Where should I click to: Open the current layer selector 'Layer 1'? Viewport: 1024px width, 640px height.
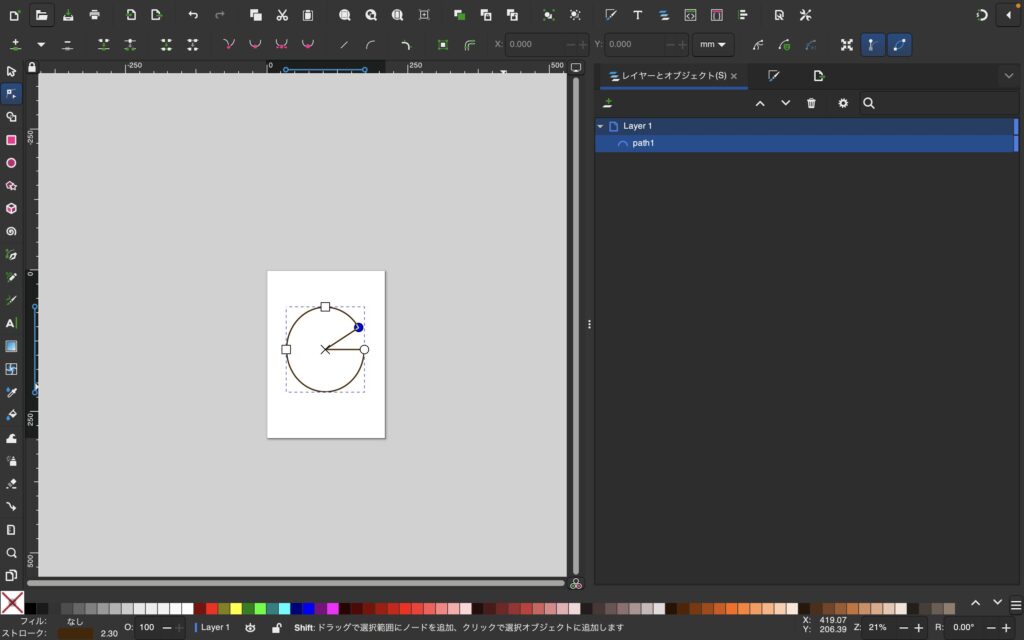coord(215,628)
